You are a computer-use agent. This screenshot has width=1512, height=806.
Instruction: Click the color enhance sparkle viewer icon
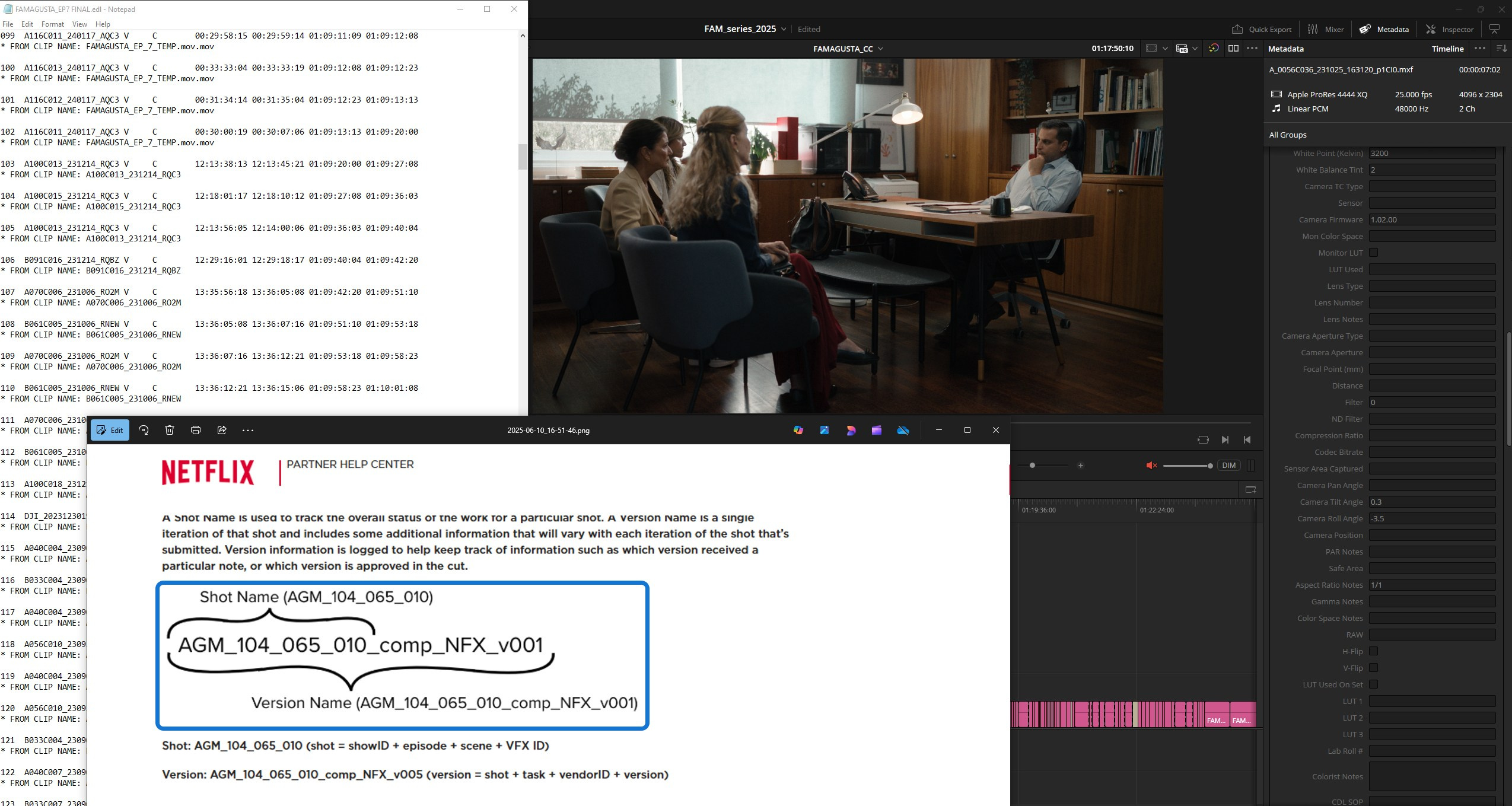coord(1214,49)
